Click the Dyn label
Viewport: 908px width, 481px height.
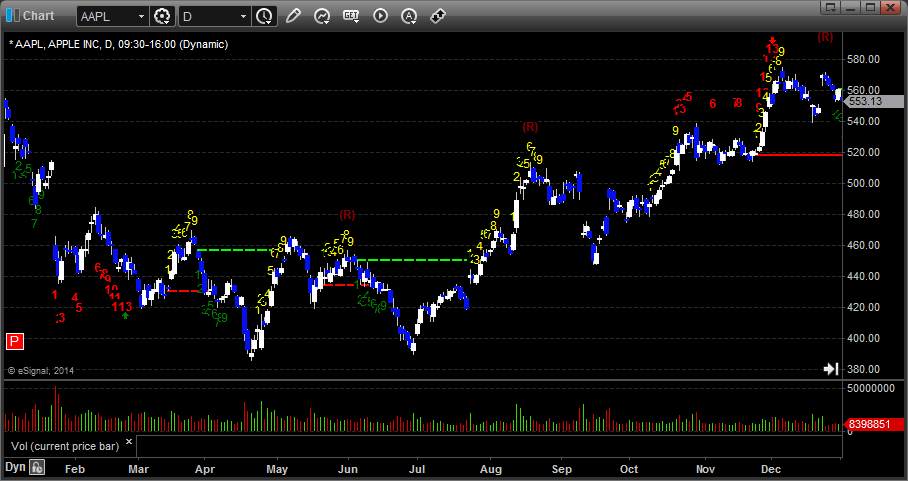15,467
